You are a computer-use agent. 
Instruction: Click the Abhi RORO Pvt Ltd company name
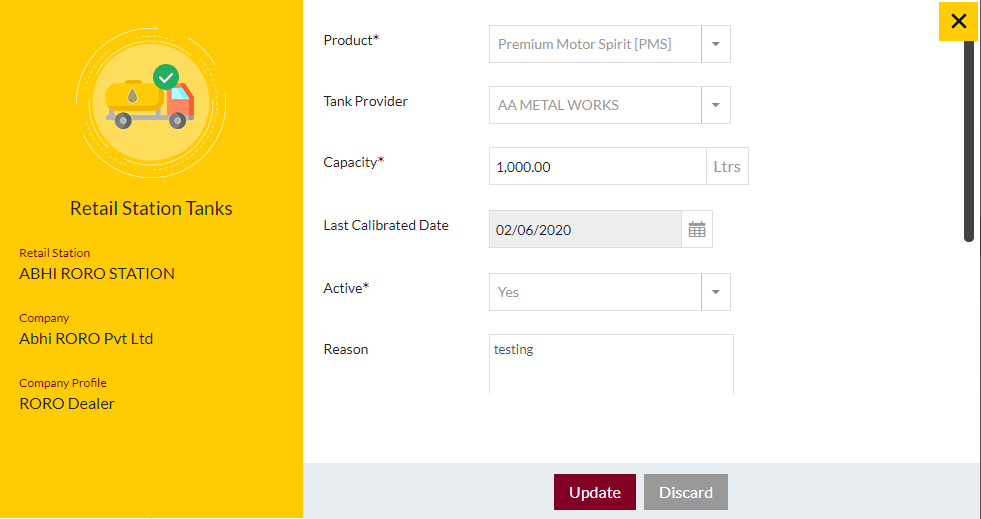pos(86,339)
